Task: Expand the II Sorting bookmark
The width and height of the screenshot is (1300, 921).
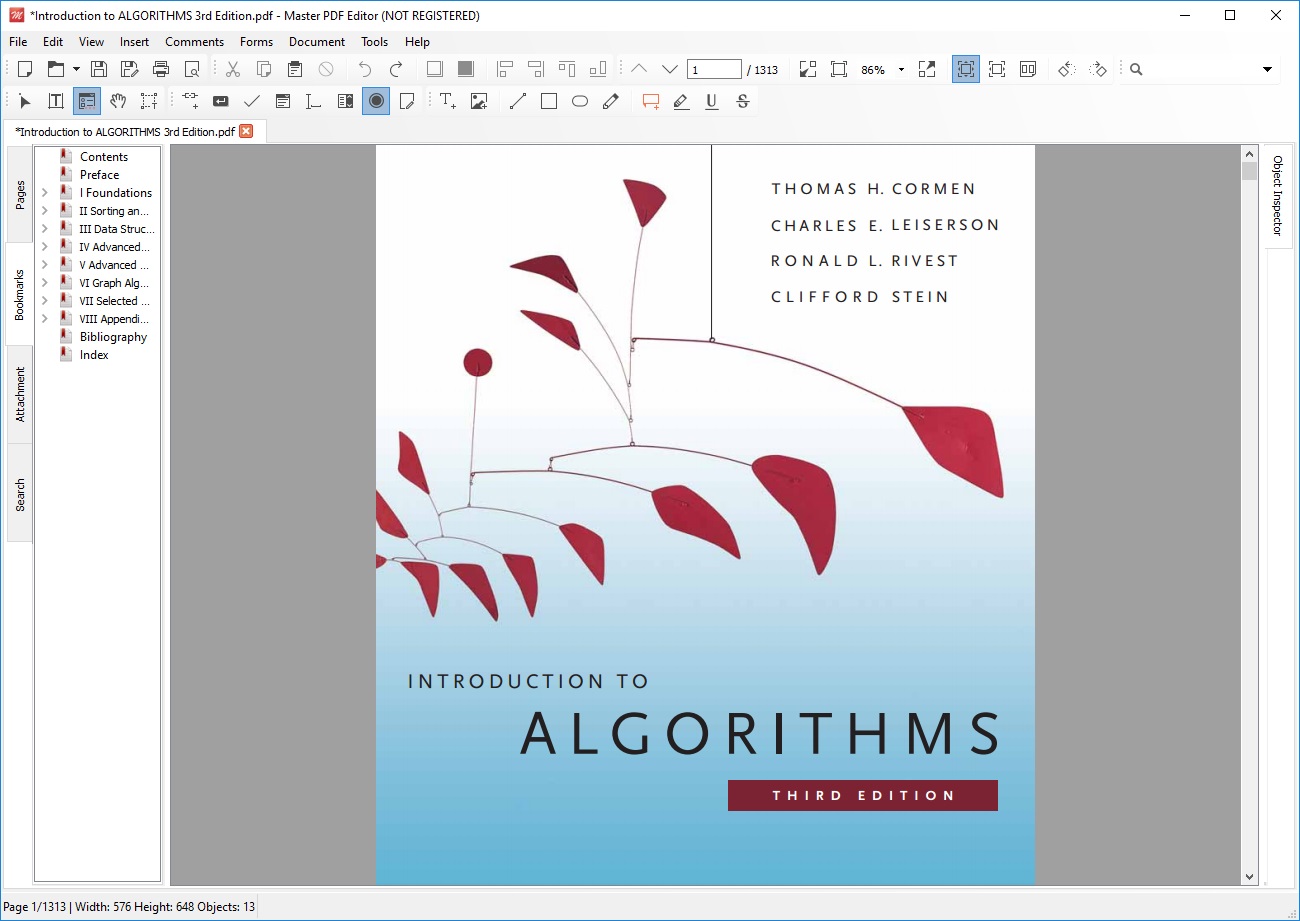Action: click(44, 211)
